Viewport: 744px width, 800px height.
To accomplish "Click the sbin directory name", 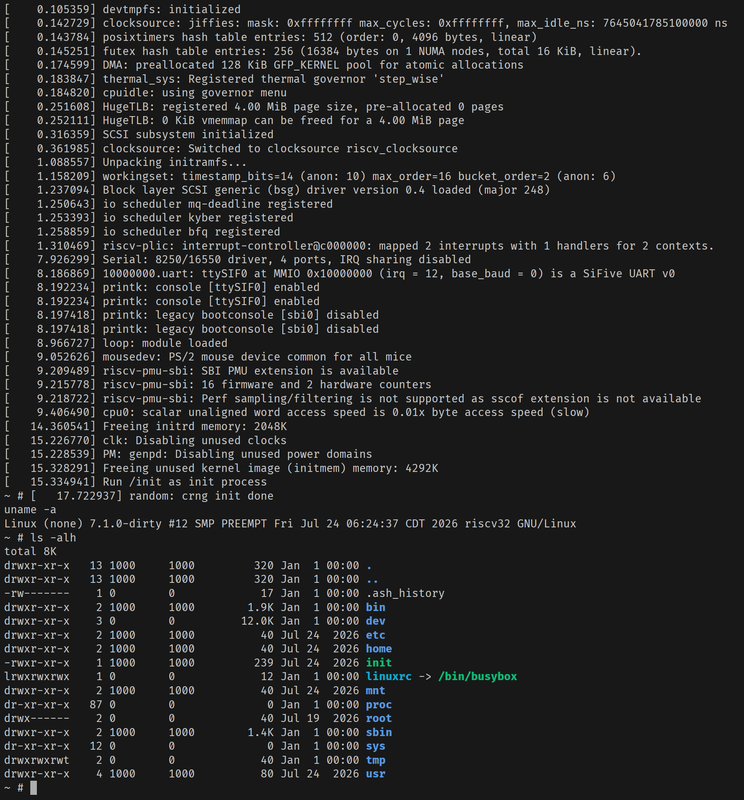I will pyautogui.click(x=379, y=732).
